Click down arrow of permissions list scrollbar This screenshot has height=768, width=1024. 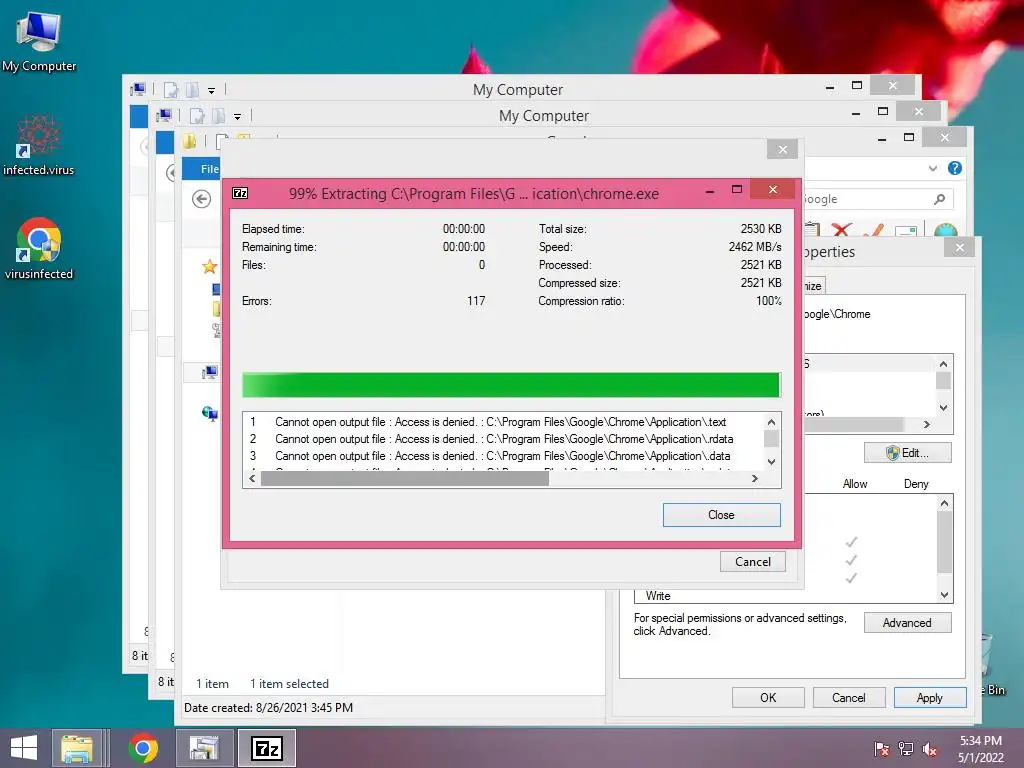point(944,594)
